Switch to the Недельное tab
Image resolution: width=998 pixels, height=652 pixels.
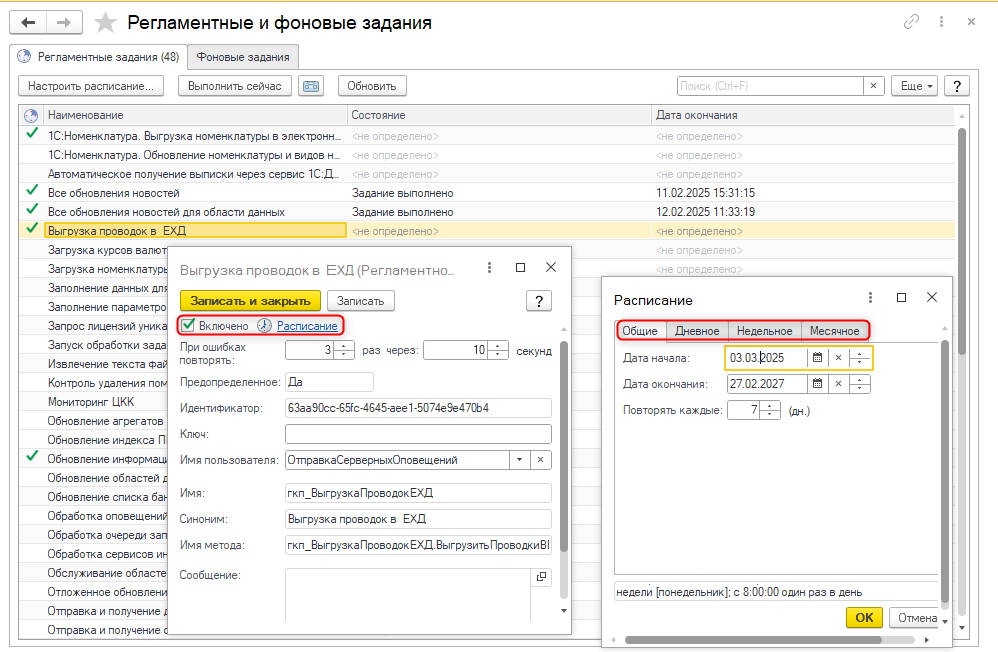(764, 331)
